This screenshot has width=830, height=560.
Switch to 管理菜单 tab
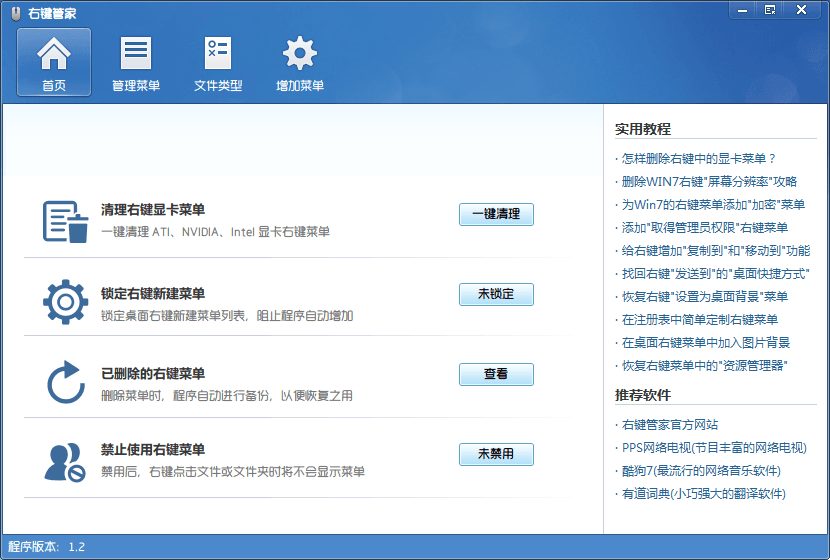136,62
